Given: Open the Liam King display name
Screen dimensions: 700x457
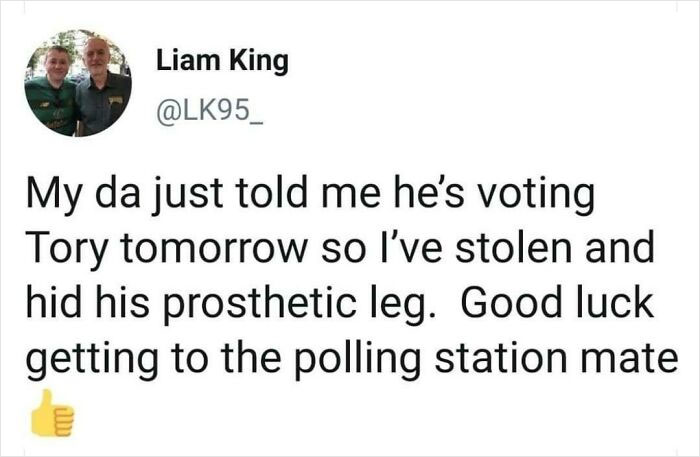Looking at the screenshot, I should pos(222,62).
